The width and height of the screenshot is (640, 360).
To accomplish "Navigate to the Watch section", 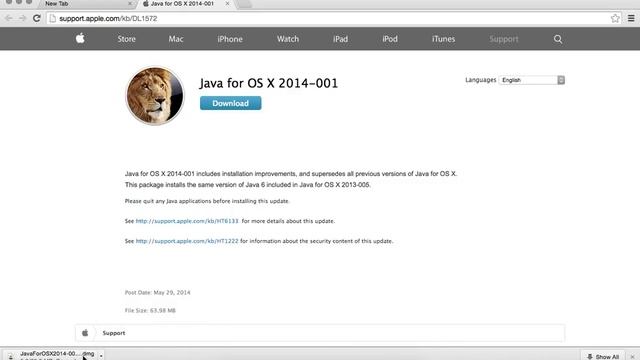I will (x=288, y=39).
